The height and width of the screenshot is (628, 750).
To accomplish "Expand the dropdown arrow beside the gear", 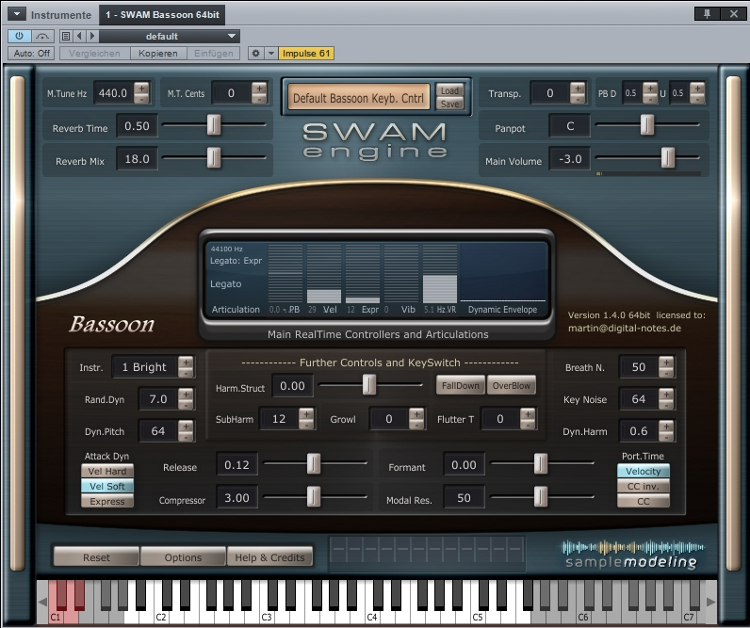I will [x=271, y=53].
